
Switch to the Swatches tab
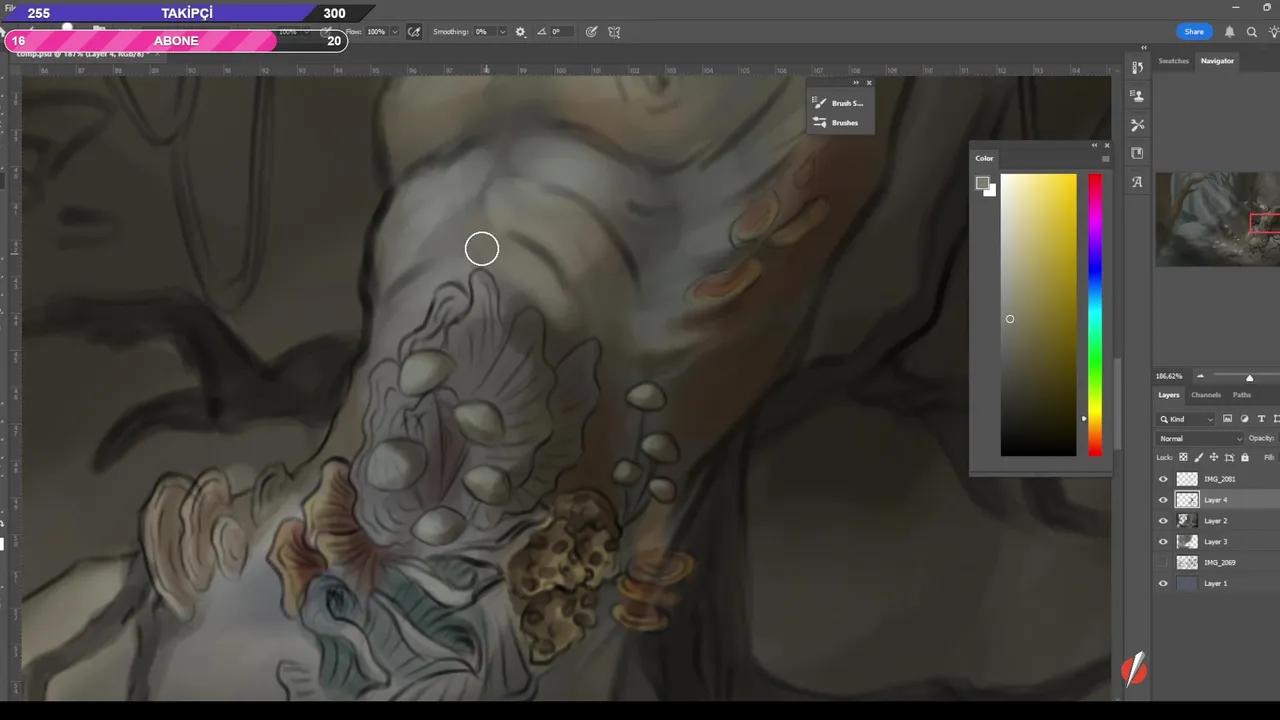[1173, 61]
